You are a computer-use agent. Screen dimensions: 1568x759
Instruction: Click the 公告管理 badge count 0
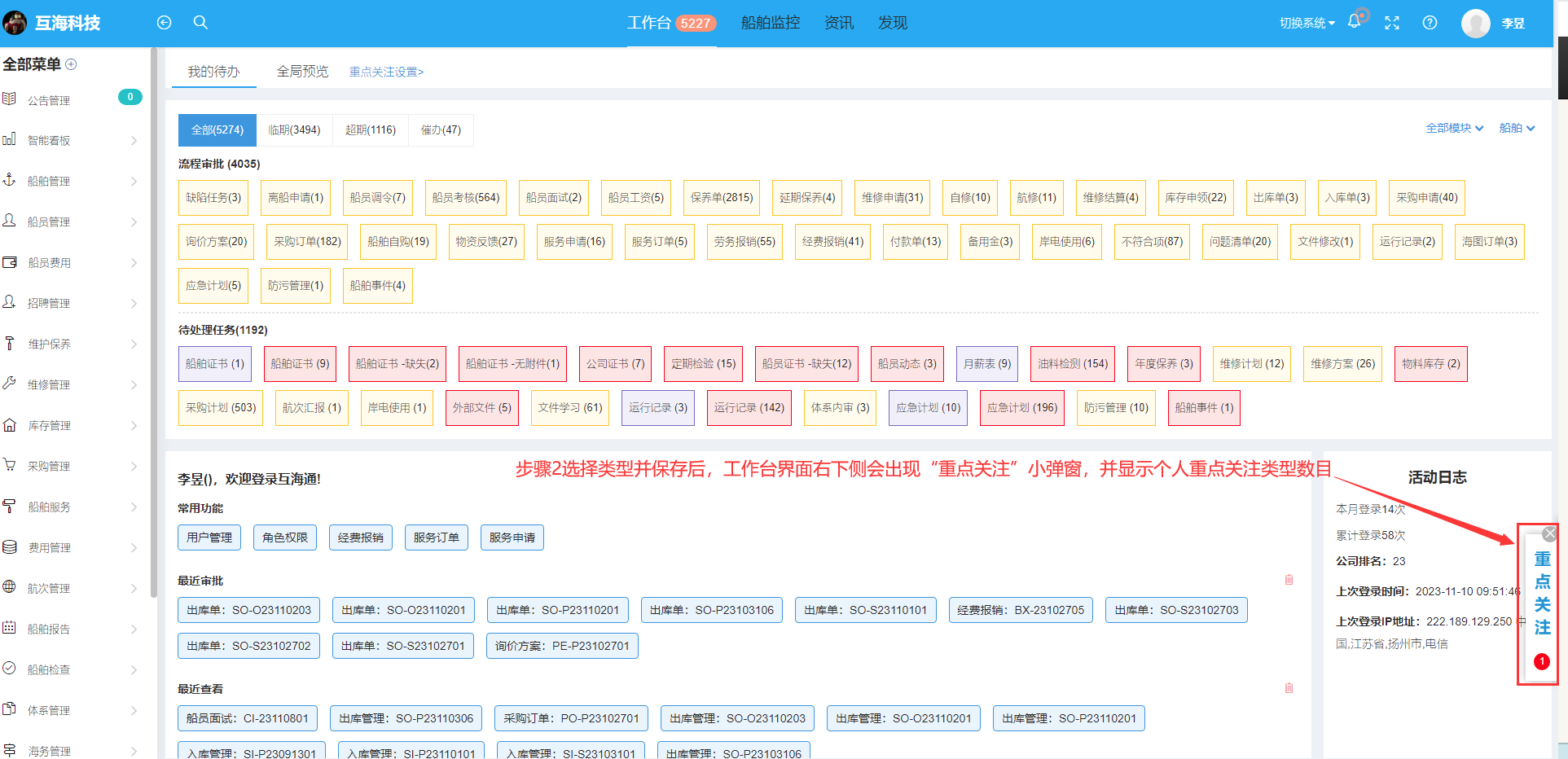[x=130, y=97]
